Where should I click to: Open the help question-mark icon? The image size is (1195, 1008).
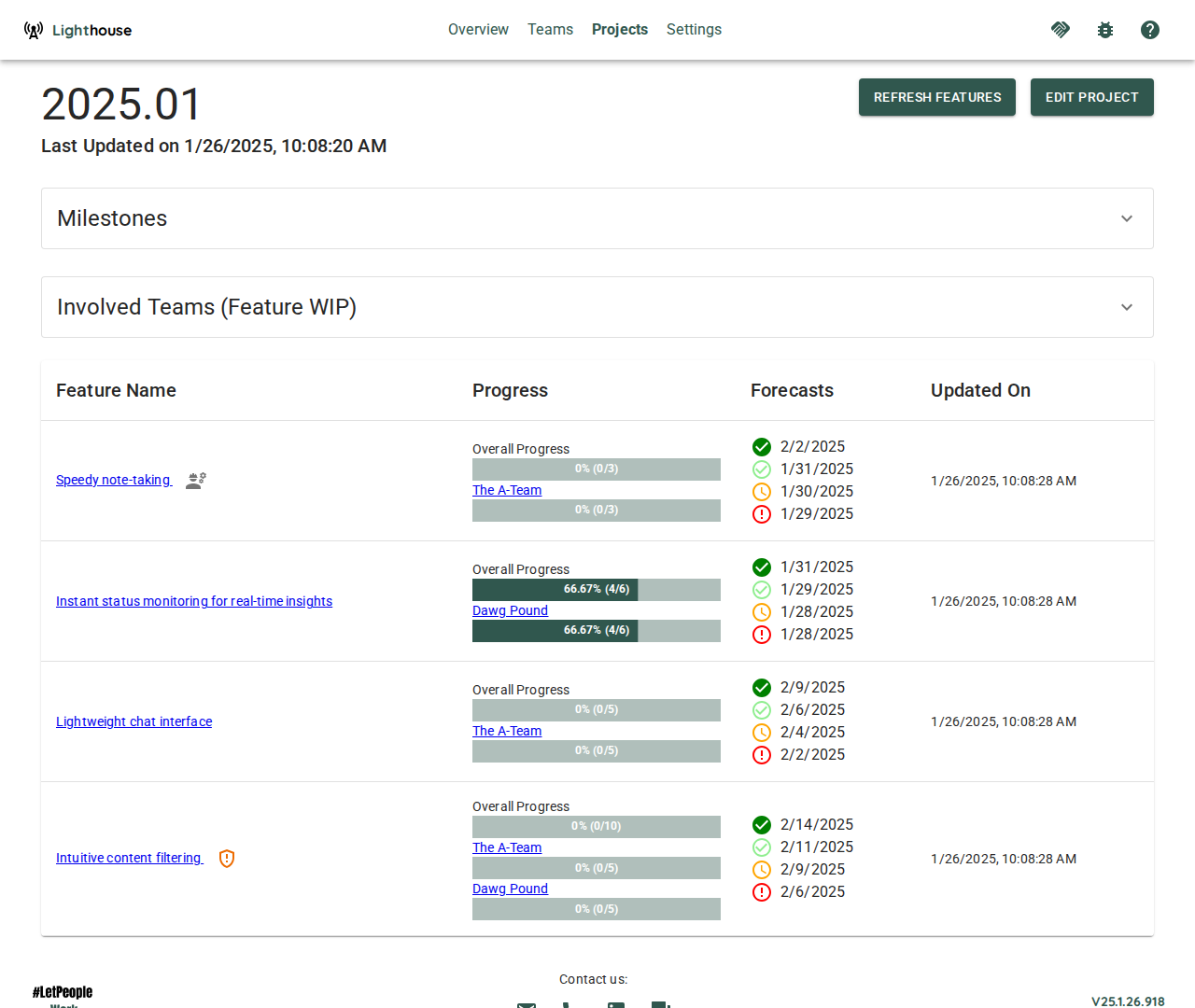point(1150,30)
